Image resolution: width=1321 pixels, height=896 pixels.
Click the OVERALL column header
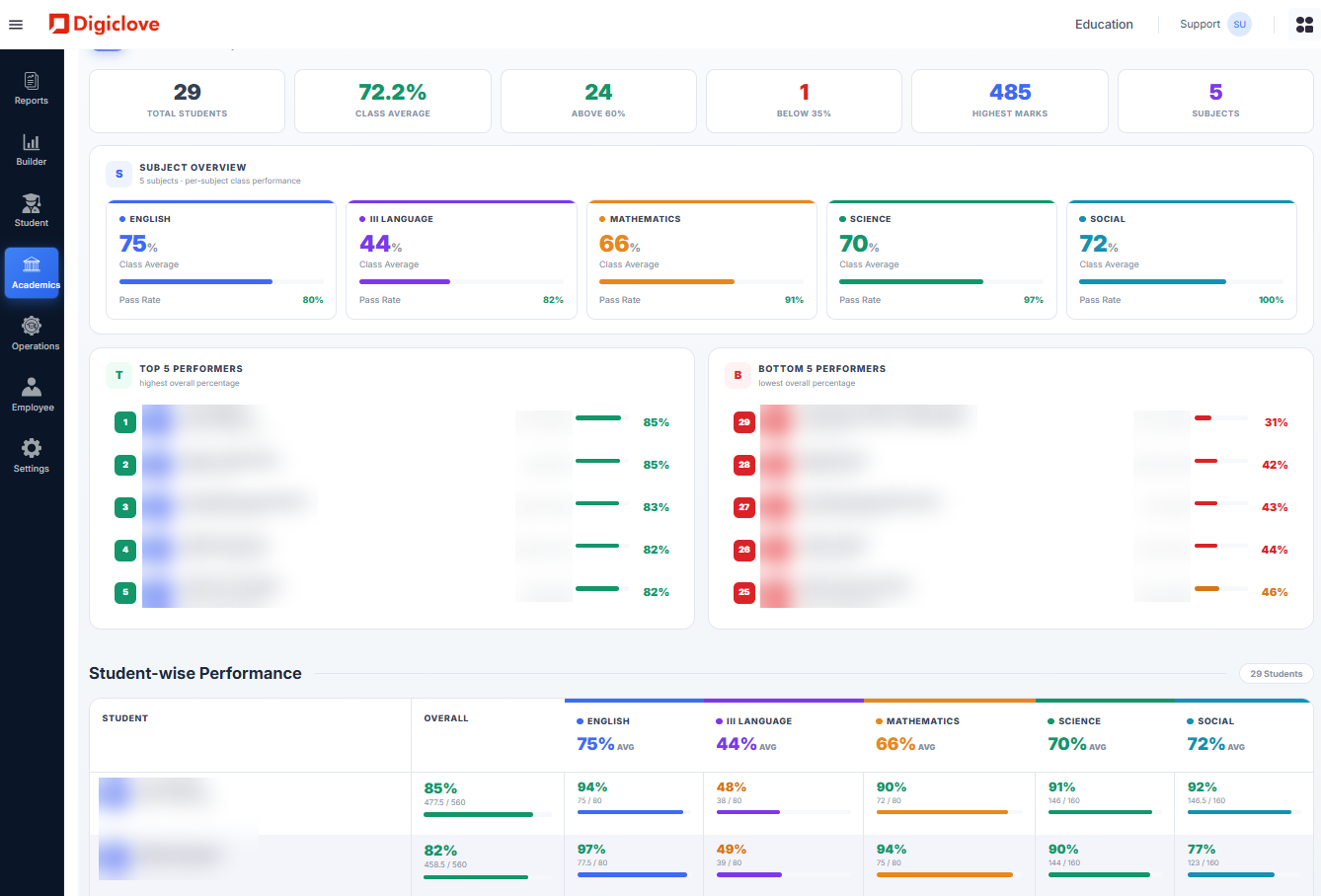[x=446, y=718]
